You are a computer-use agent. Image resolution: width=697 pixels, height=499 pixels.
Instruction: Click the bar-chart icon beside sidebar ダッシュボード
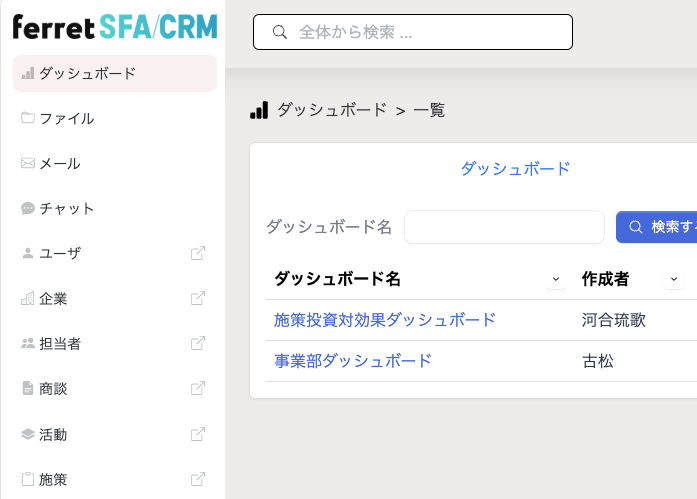coord(28,73)
